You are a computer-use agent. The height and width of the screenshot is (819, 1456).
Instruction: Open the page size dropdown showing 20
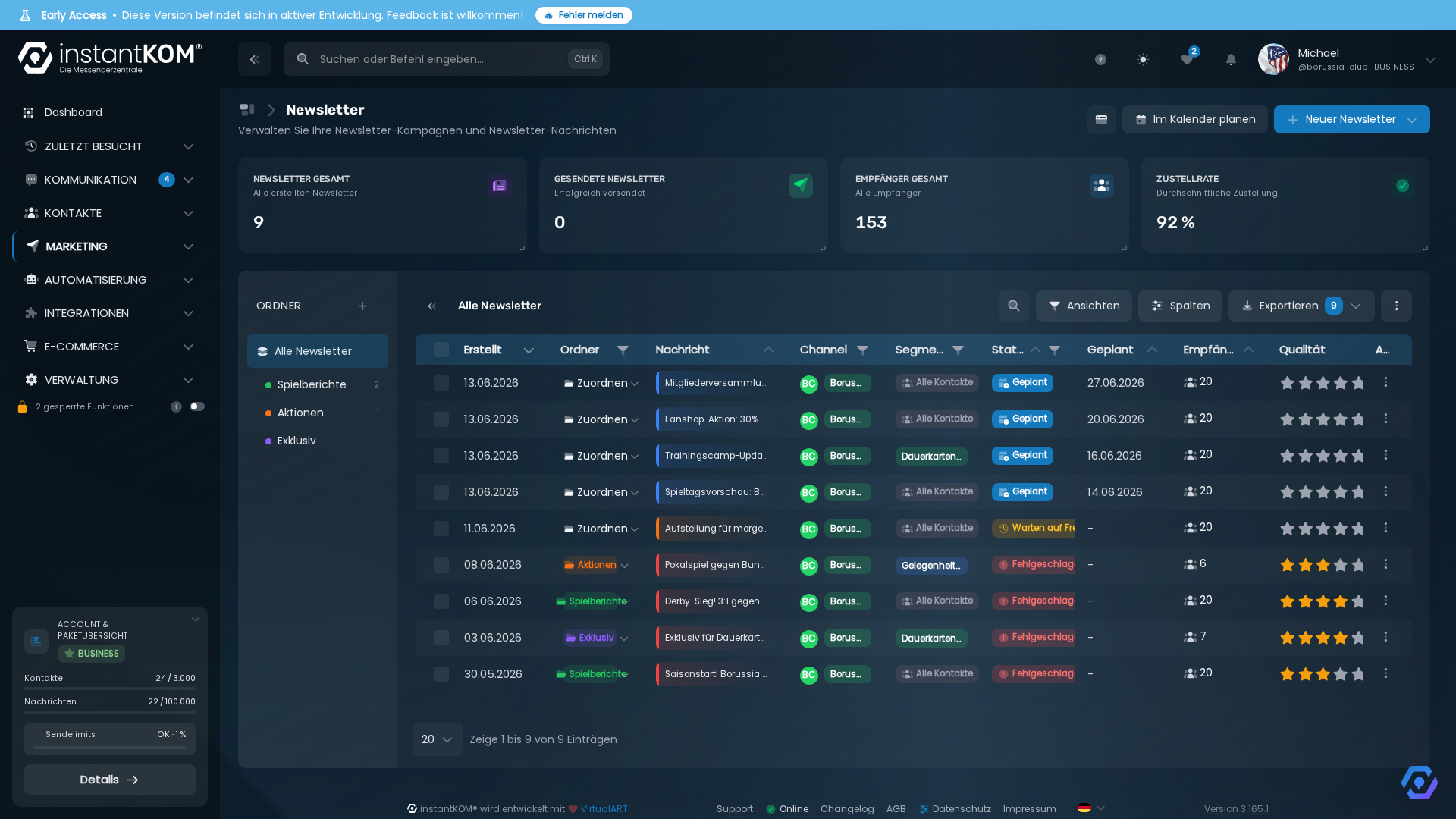click(438, 739)
